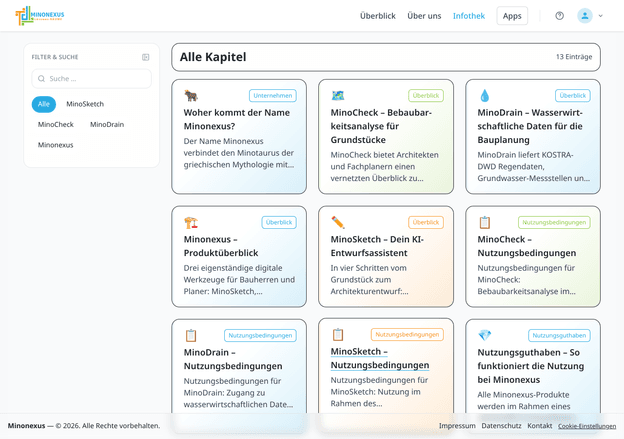Click the Apps button
Screen dimensions: 624x439
pyautogui.click(x=512, y=16)
